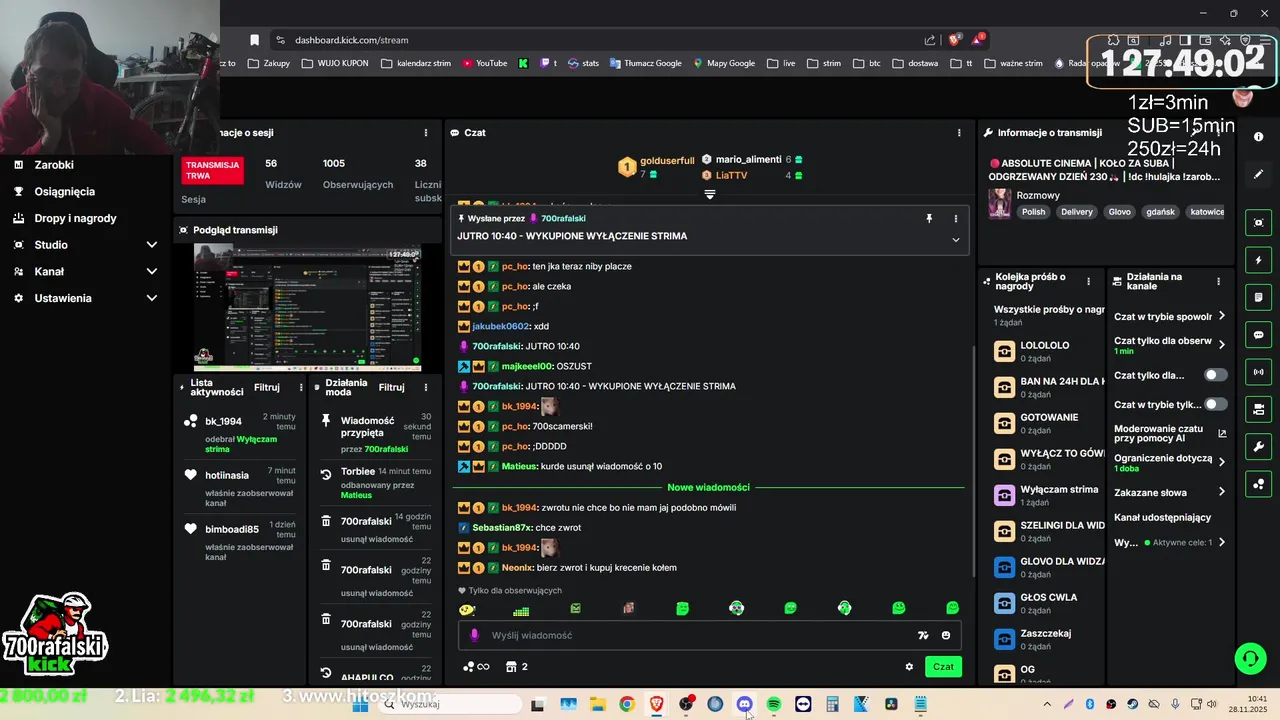Open Informacje o sesji three-dot menu

click(x=425, y=132)
